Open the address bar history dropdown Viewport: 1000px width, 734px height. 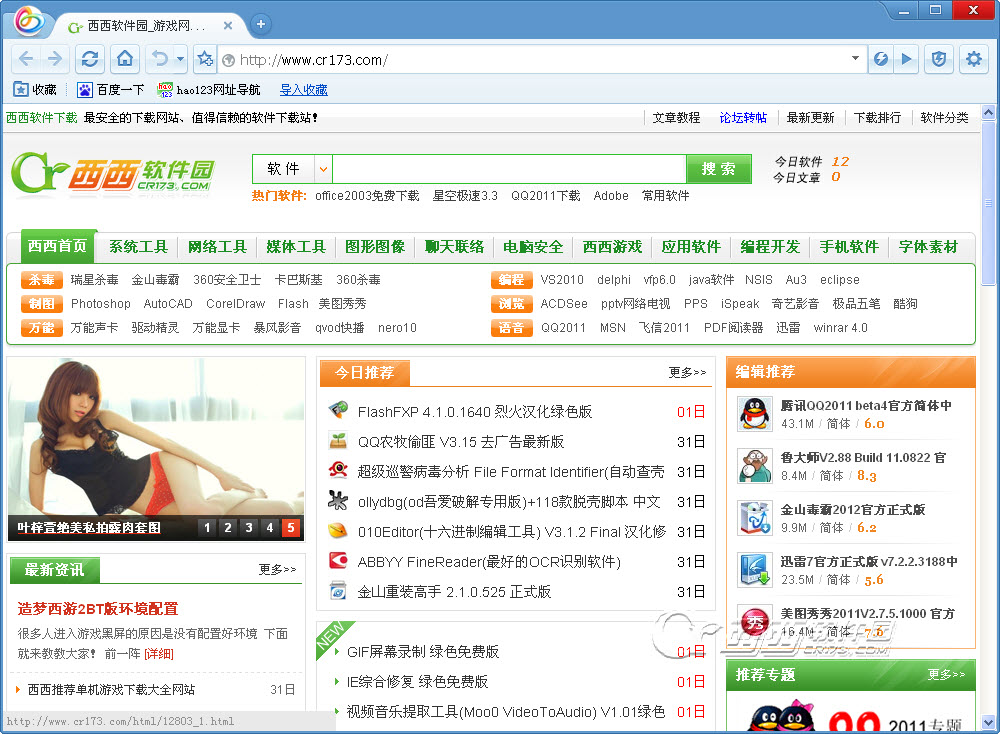coord(855,58)
